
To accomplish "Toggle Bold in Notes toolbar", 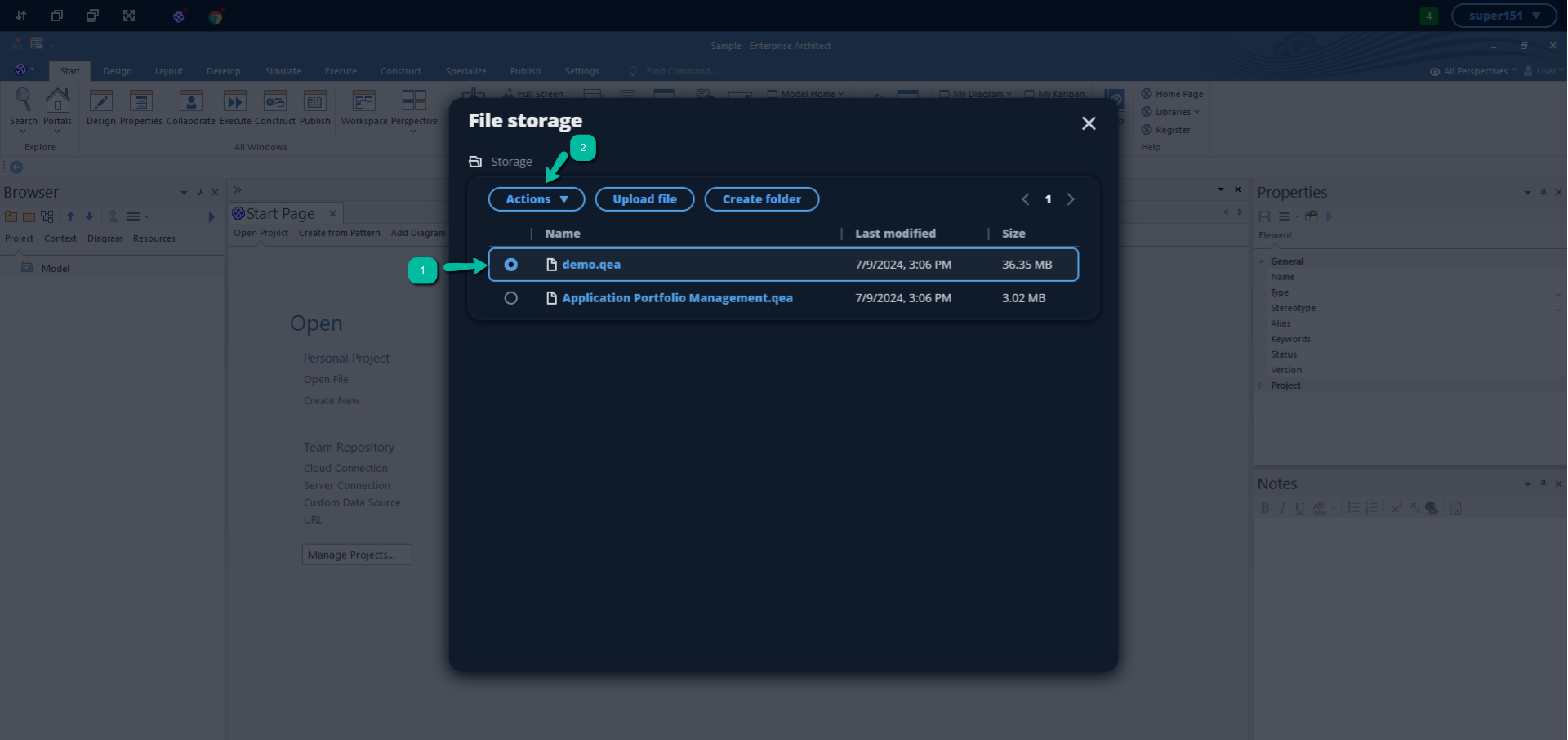I will point(1265,508).
